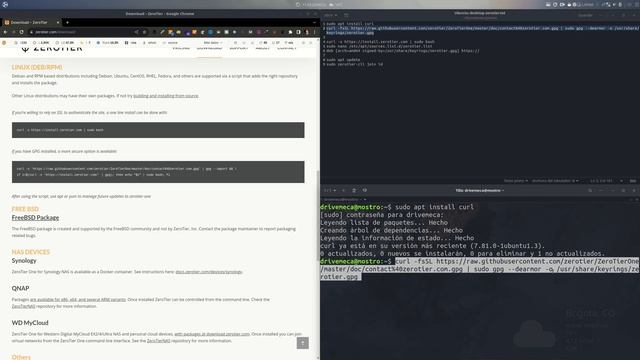Go back in Chrome

[5, 32]
